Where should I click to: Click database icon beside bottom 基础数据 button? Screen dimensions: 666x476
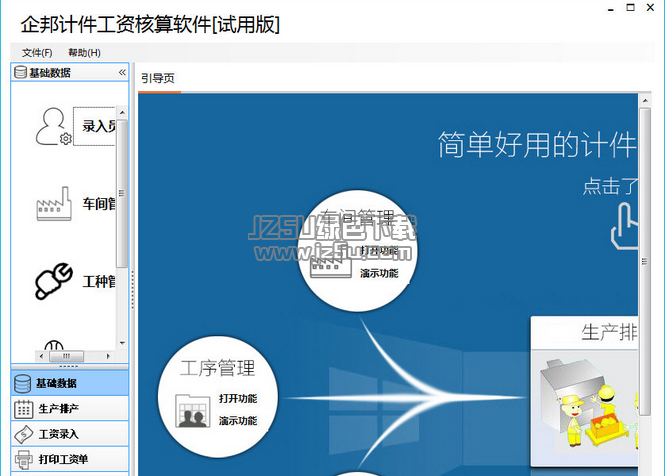22,383
